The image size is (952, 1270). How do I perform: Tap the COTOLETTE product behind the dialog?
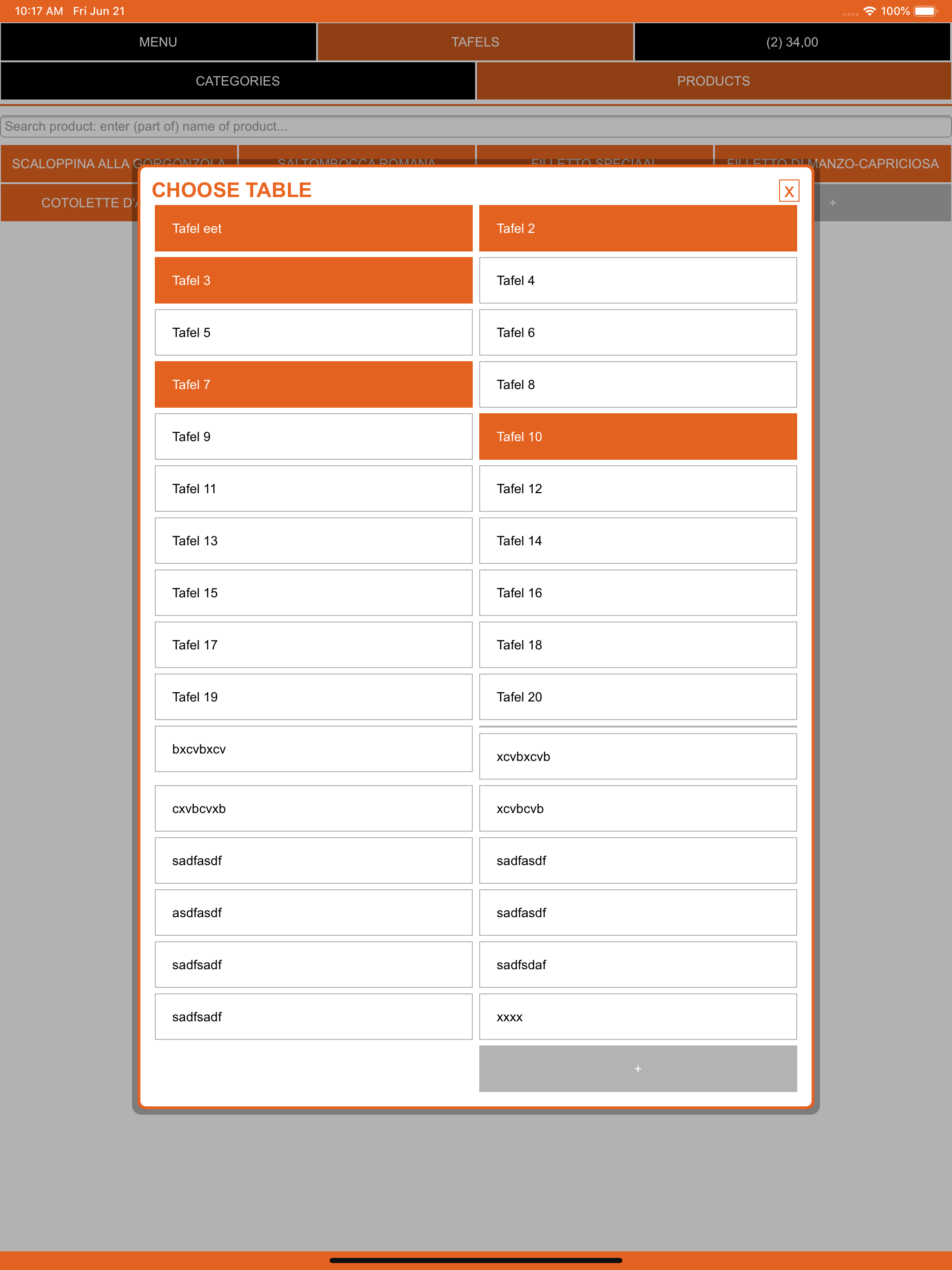click(x=69, y=203)
